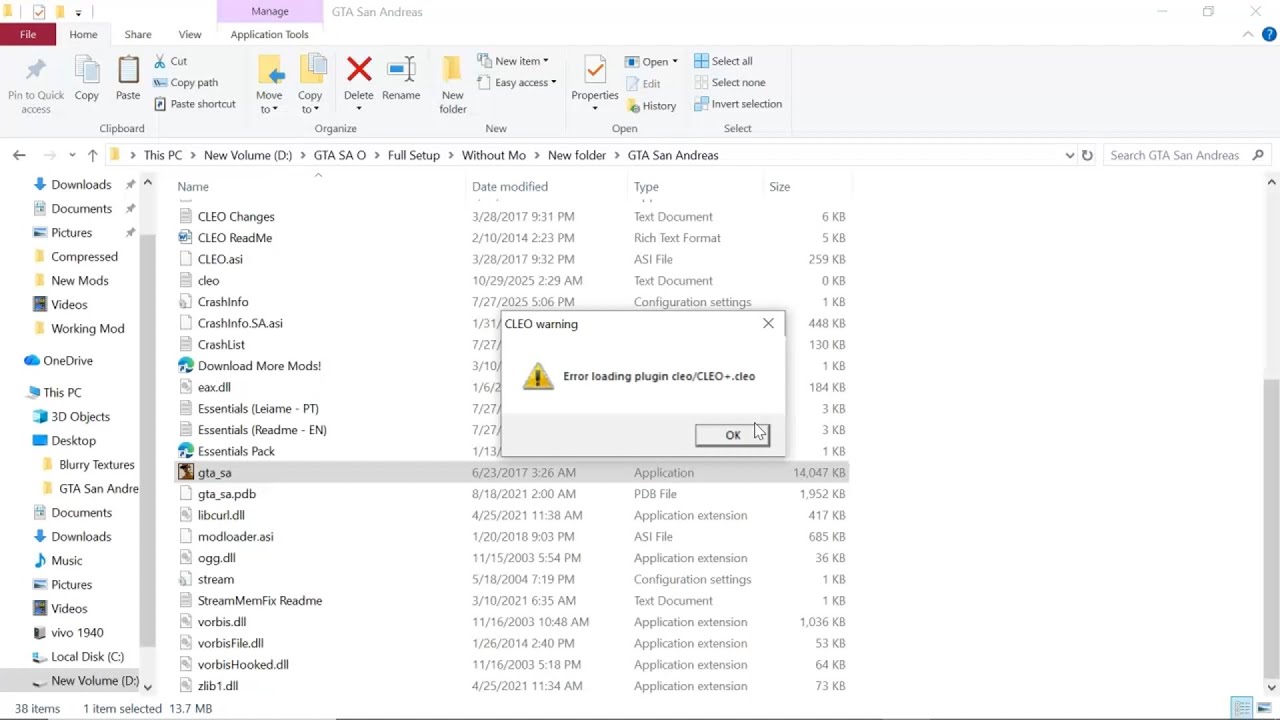Go up one folder level
The width and height of the screenshot is (1280, 720).
[x=92, y=155]
